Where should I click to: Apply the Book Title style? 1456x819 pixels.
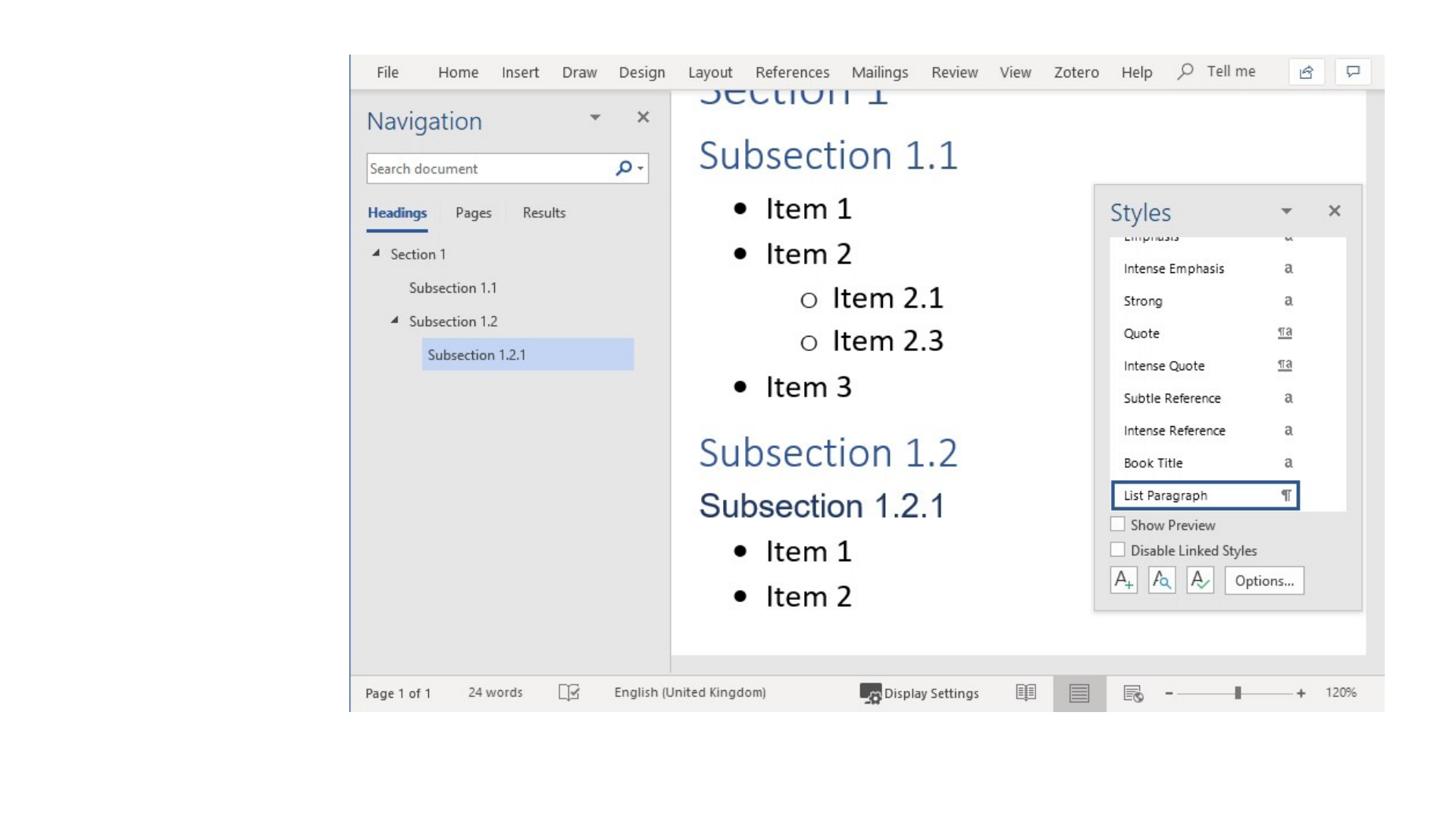[x=1205, y=463]
